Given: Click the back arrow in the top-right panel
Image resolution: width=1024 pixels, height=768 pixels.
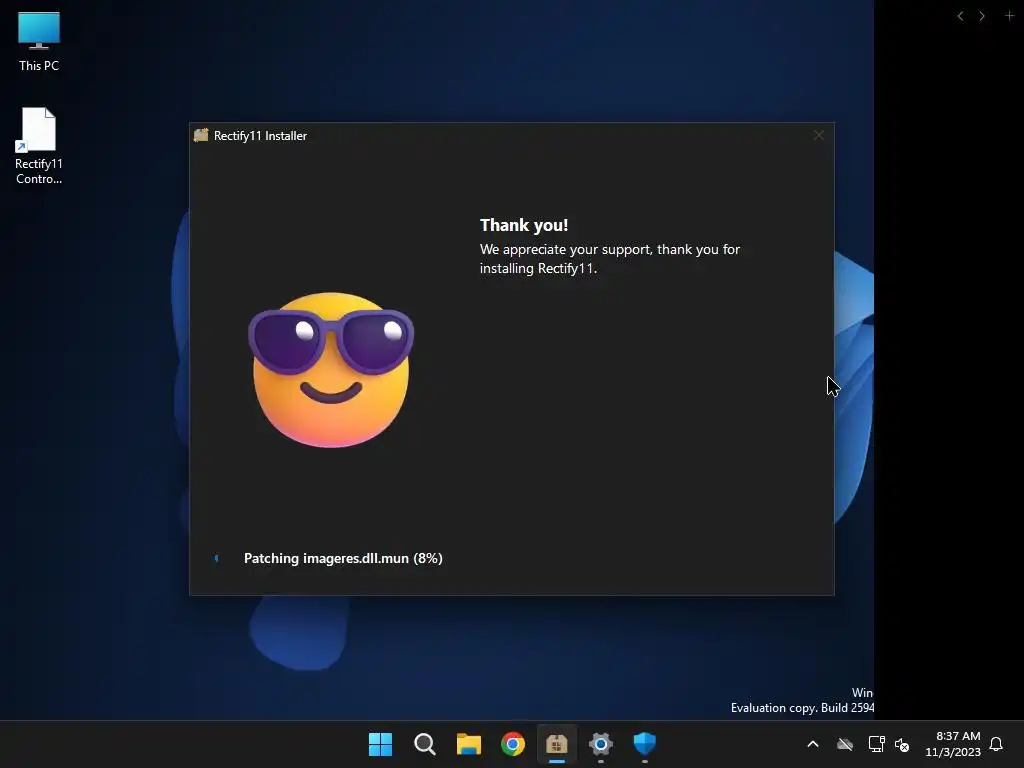Looking at the screenshot, I should pyautogui.click(x=960, y=16).
